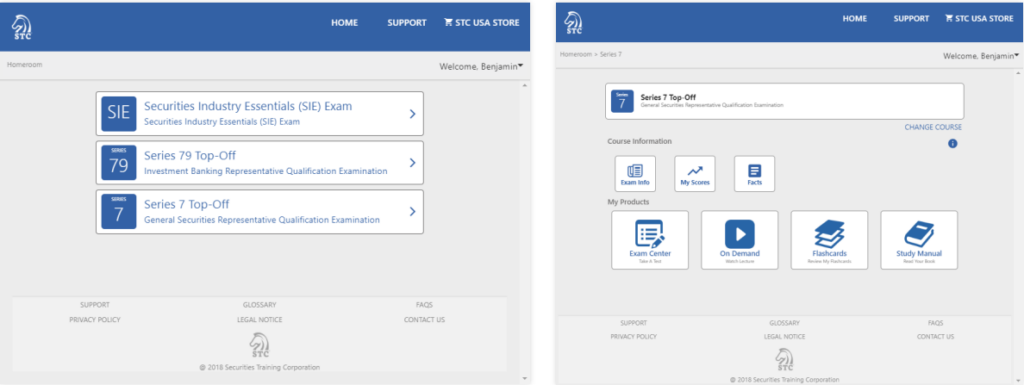Open the Flashcards product tile
The image size is (1024, 385).
point(829,239)
